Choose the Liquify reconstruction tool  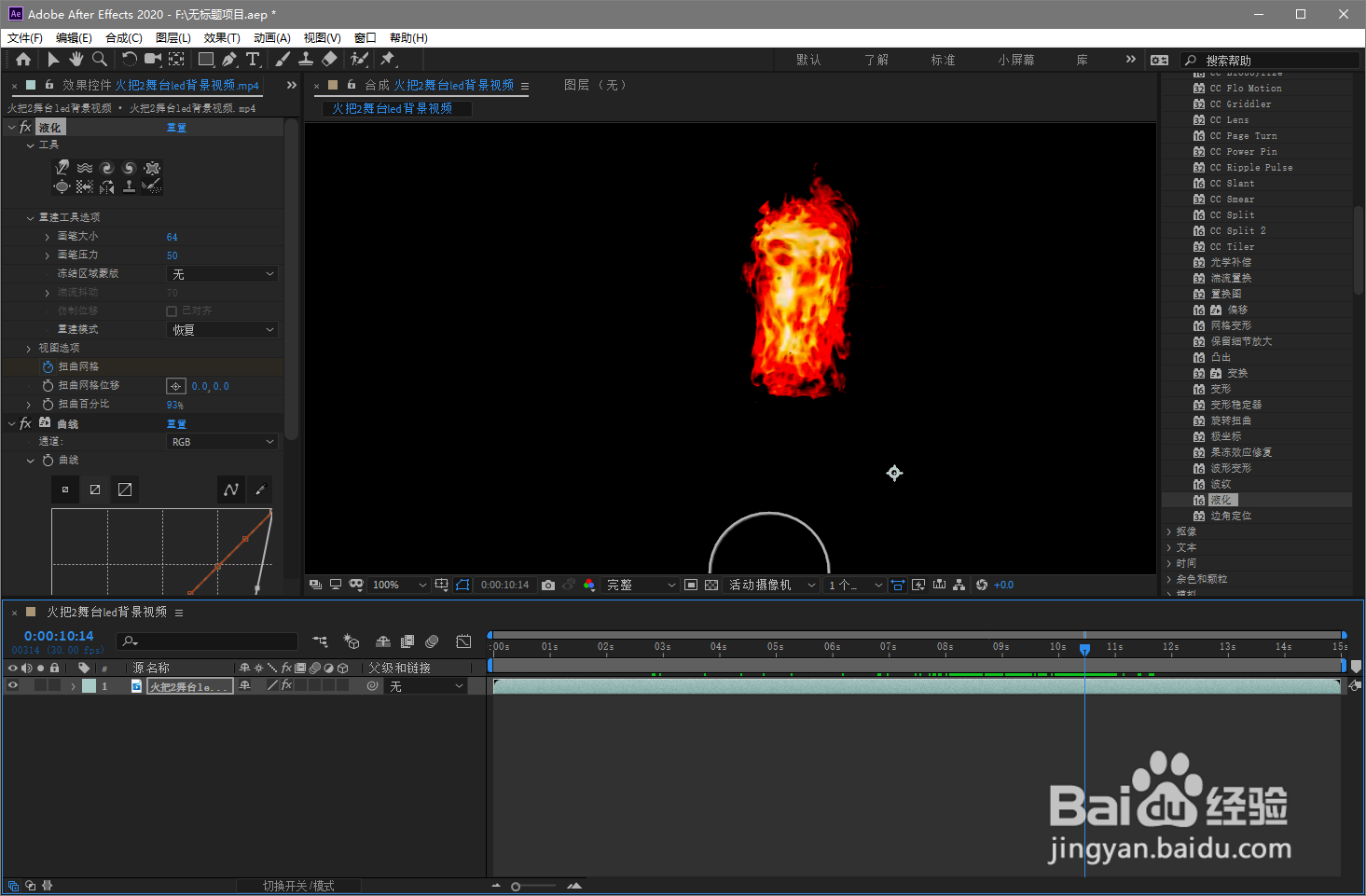click(x=152, y=186)
